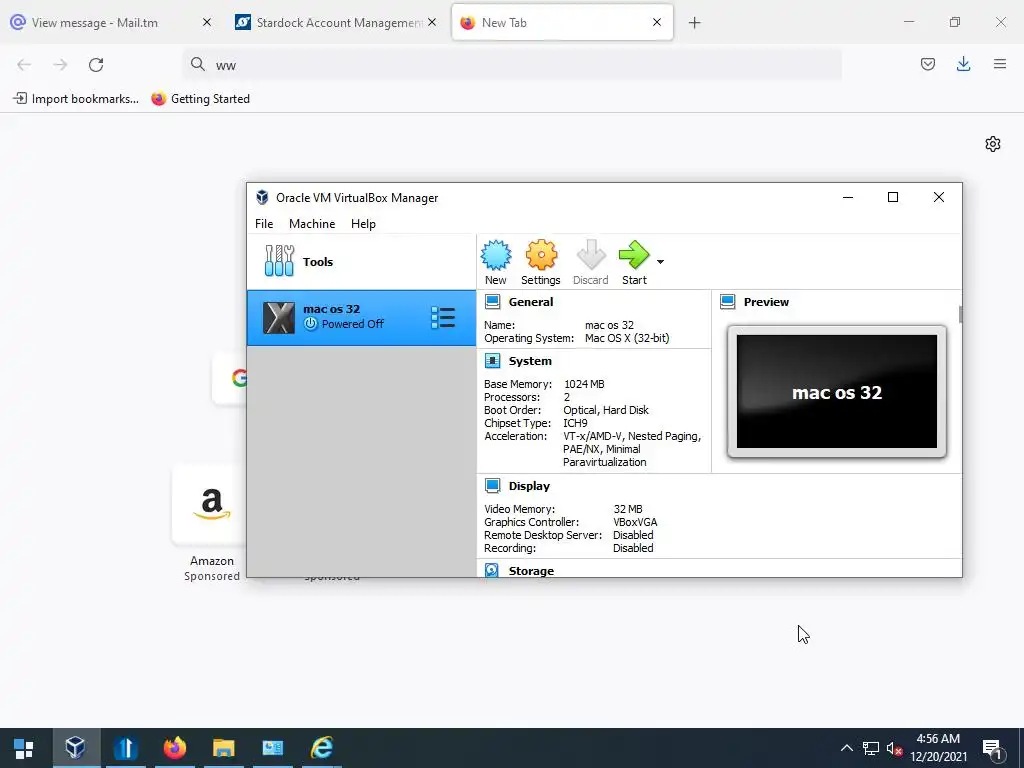The image size is (1024, 768).
Task: Open the Help menu in VirtualBox
Action: tap(363, 224)
